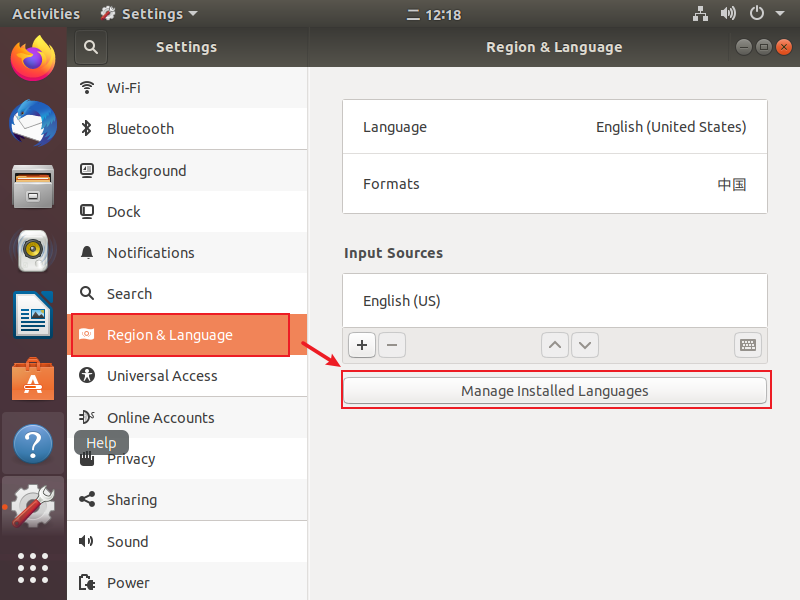The width and height of the screenshot is (800, 600).
Task: Launch Firefox from the dock
Action: click(x=33, y=58)
